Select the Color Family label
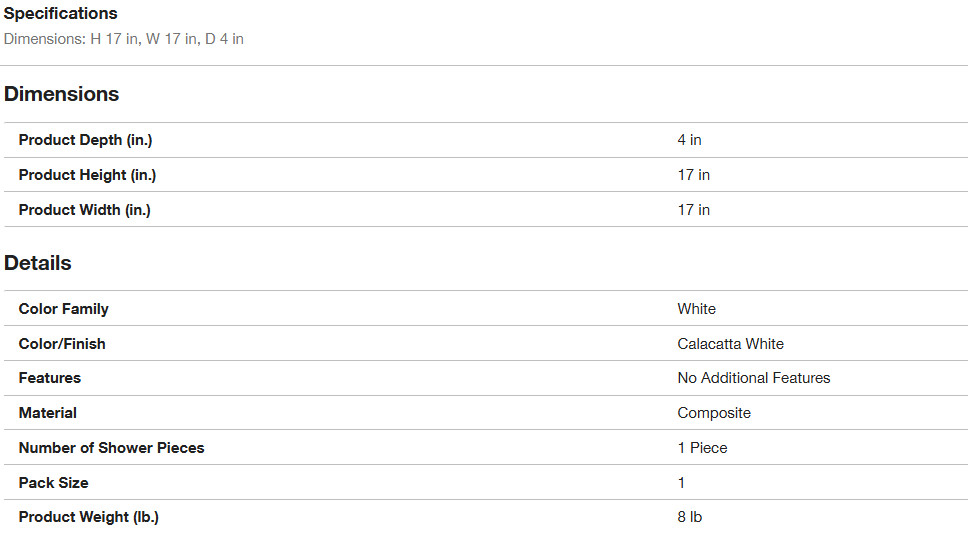Screen dimensions: 968x534 [x=63, y=309]
